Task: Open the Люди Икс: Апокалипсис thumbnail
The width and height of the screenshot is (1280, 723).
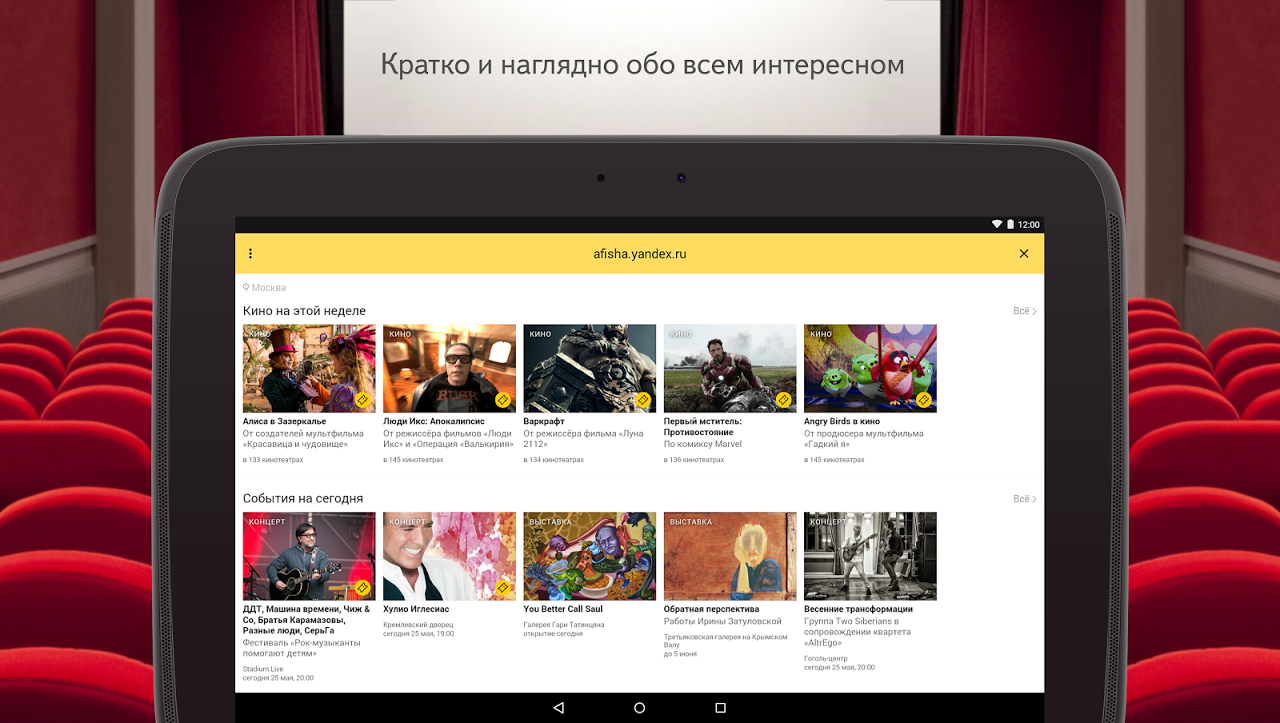Action: point(450,368)
